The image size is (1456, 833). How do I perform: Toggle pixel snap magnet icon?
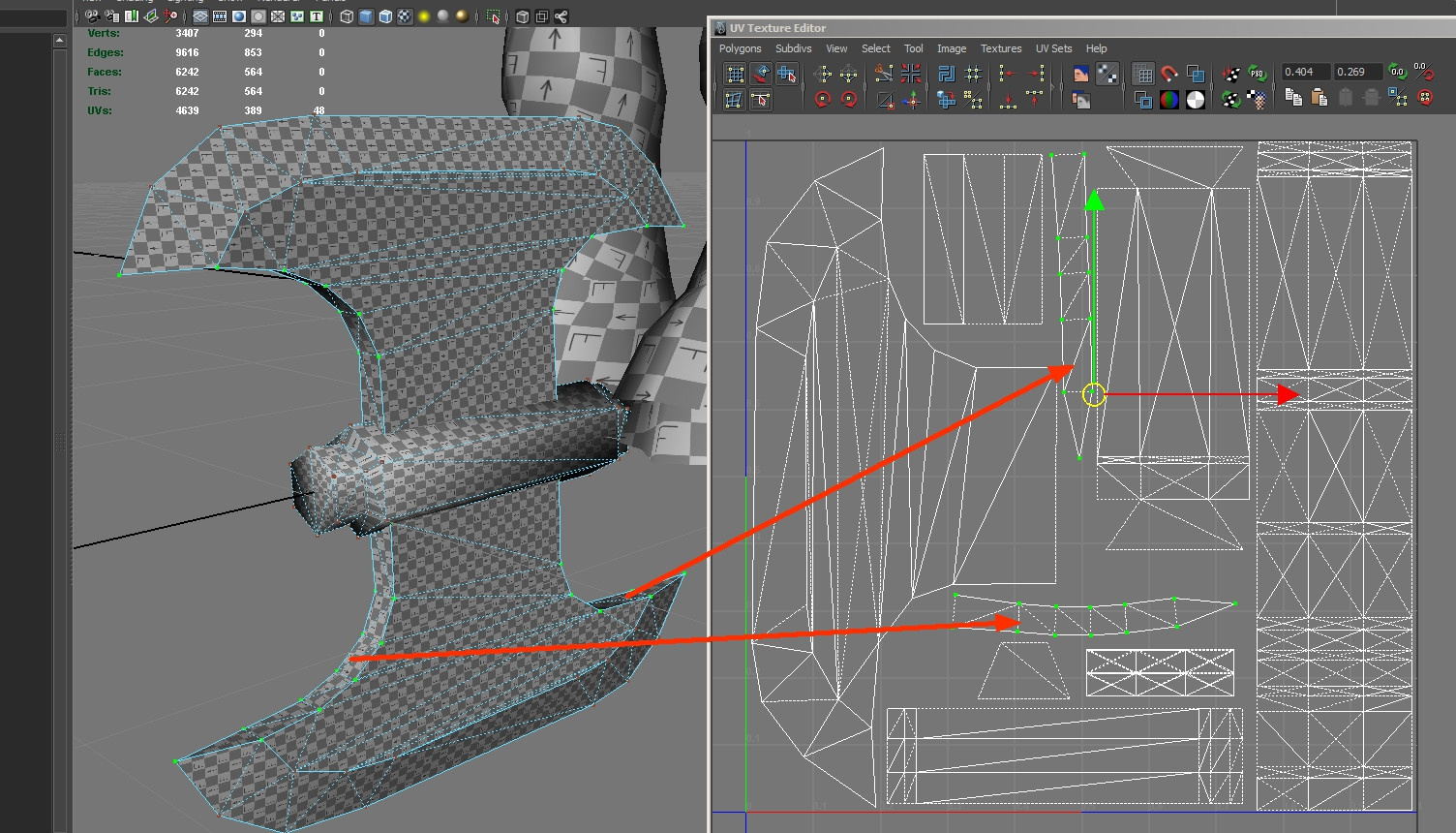click(1169, 75)
